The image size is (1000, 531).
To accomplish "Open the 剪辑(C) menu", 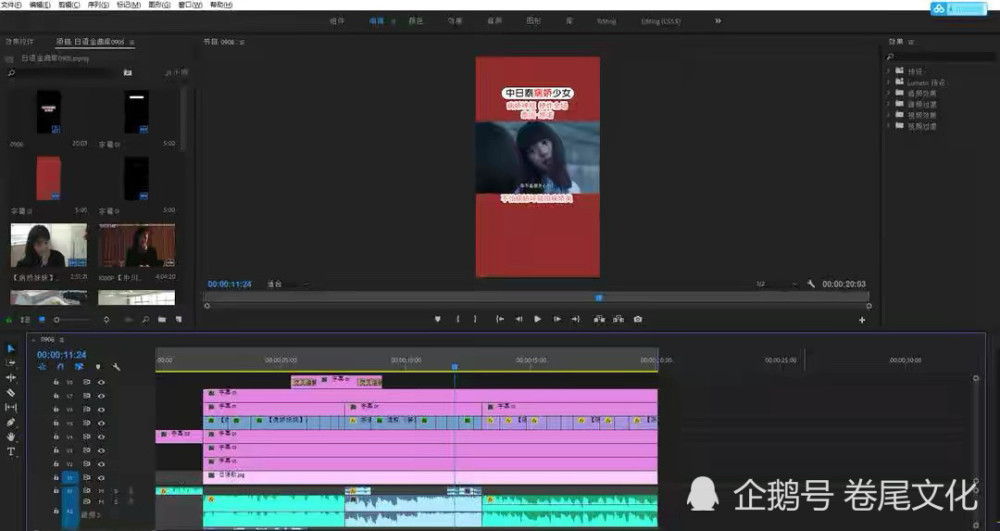I will [x=69, y=4].
